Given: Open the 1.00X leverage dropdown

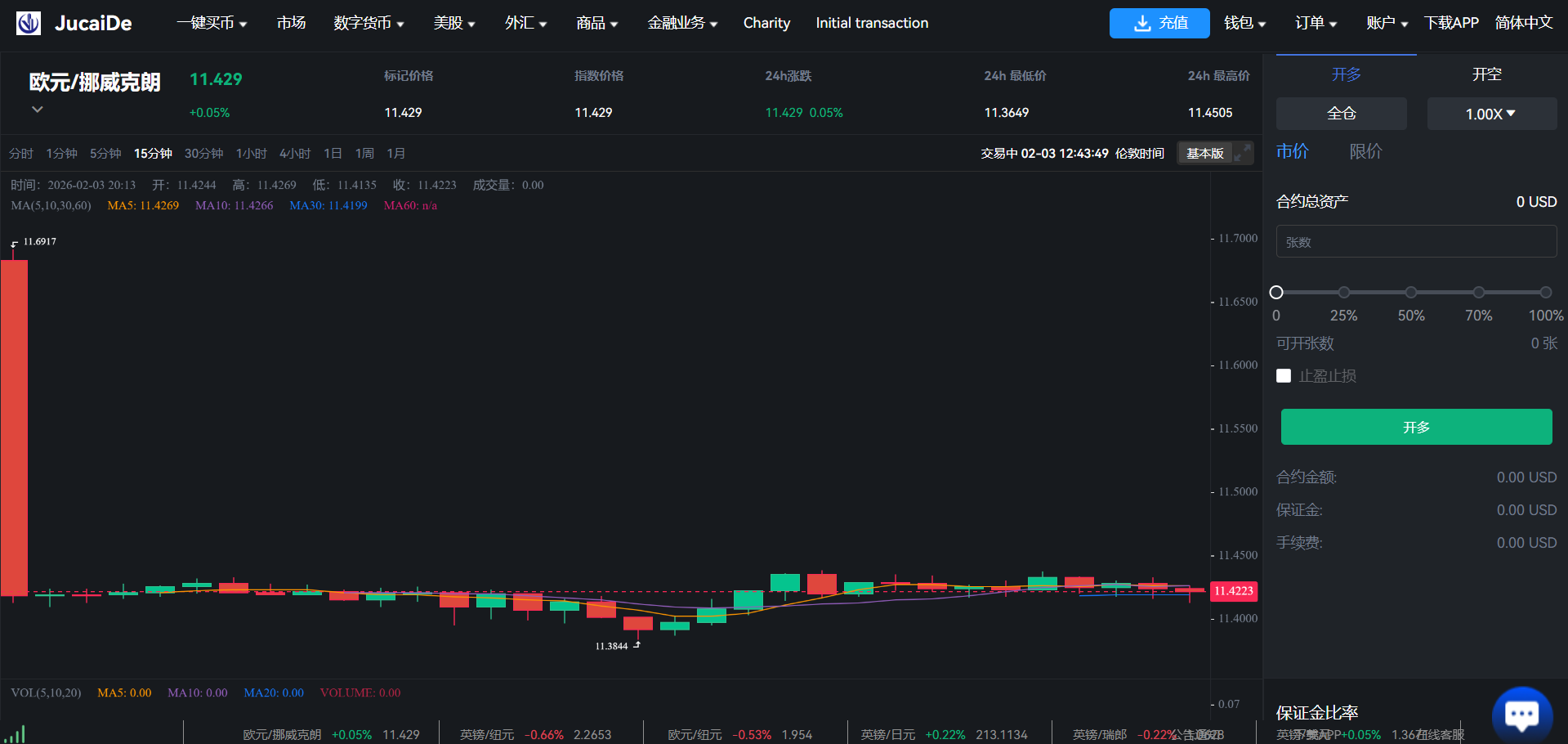Looking at the screenshot, I should tap(1491, 114).
